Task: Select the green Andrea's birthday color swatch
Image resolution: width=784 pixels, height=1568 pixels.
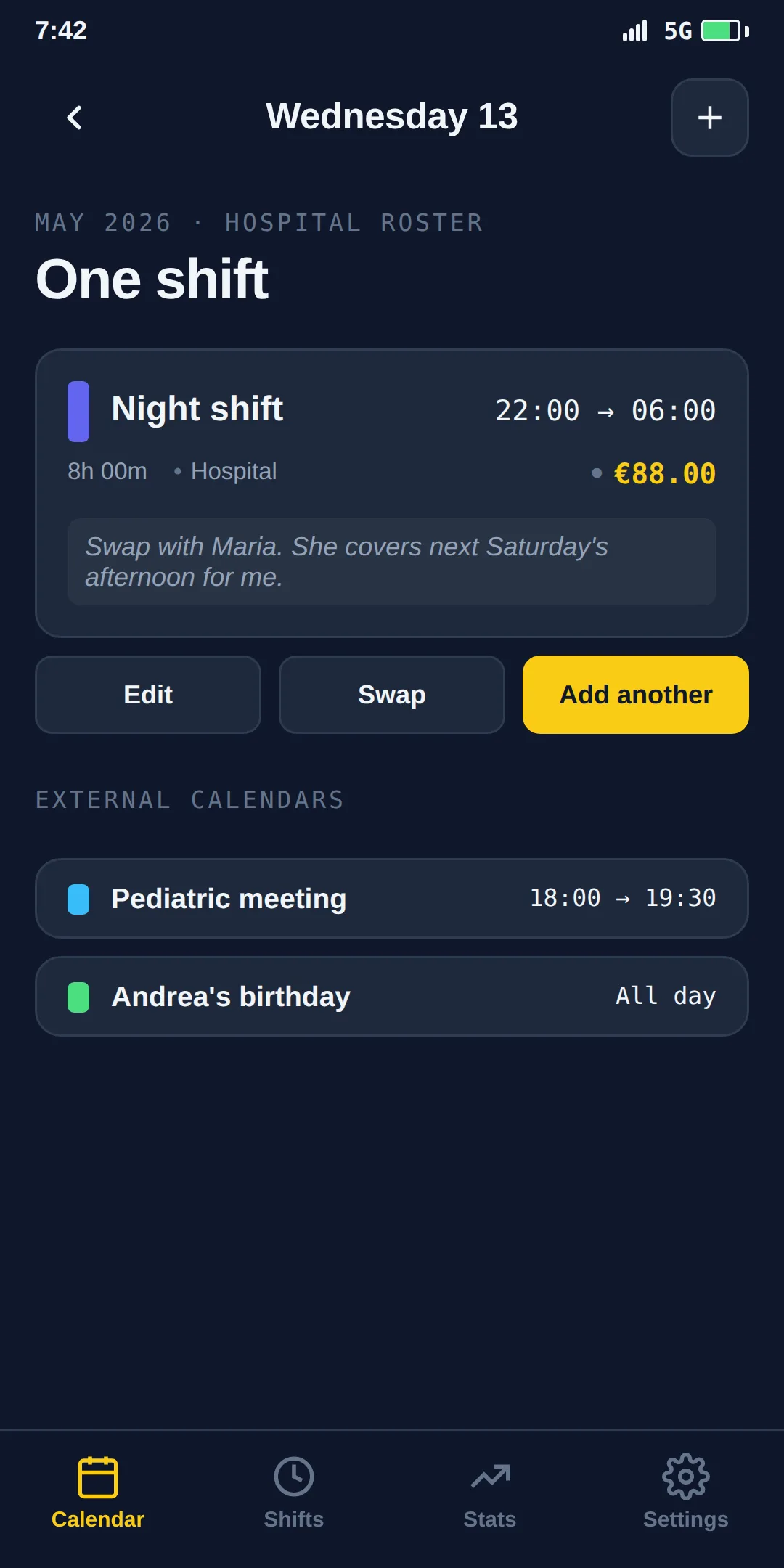Action: pos(78,997)
